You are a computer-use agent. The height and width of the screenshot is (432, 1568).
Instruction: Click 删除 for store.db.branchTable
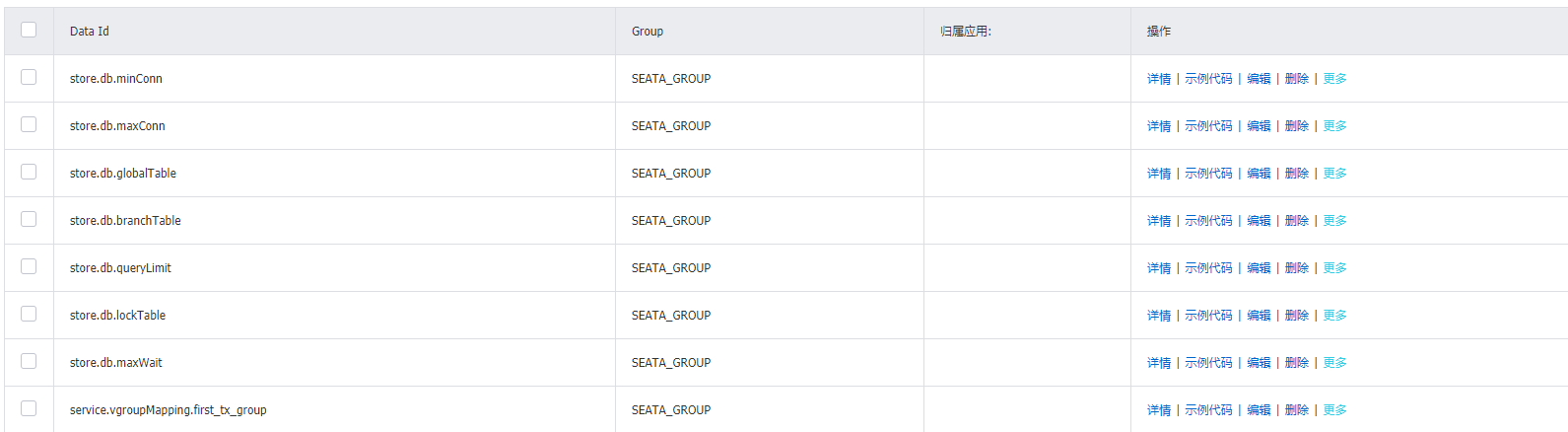click(1297, 221)
